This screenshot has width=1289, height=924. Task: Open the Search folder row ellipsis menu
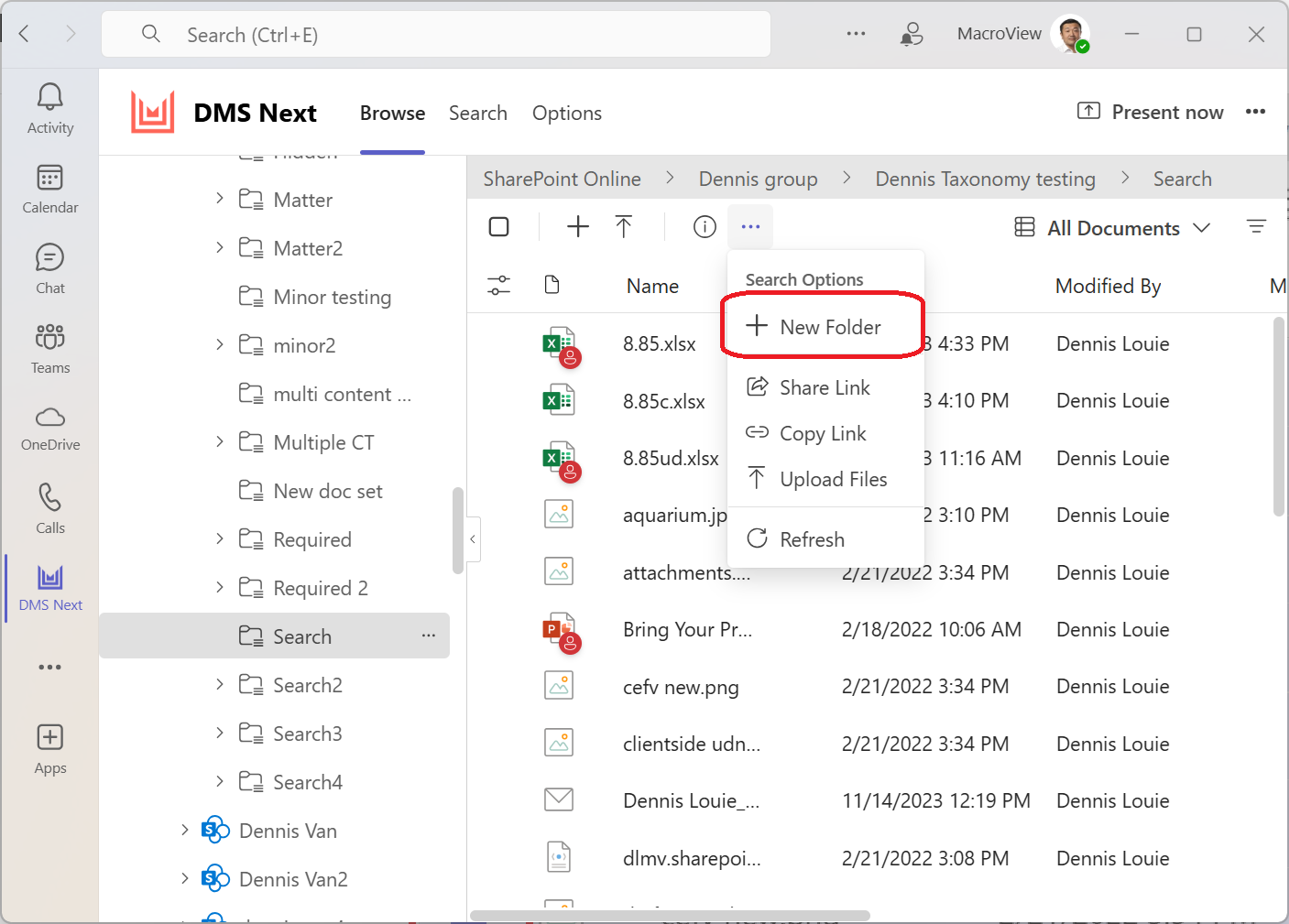pos(429,636)
